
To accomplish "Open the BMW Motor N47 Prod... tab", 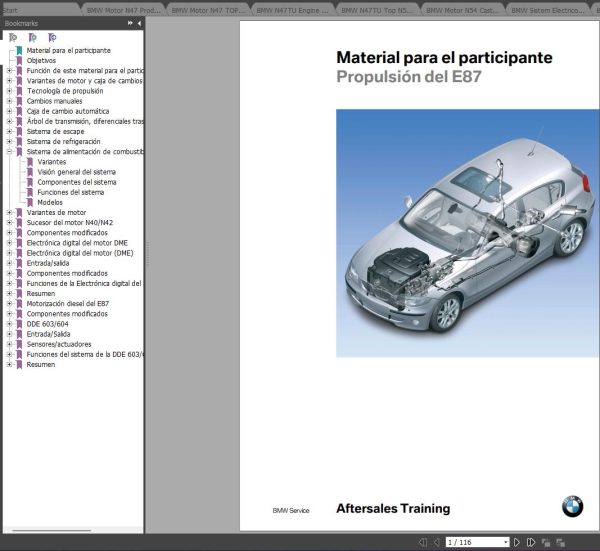I will click(123, 10).
